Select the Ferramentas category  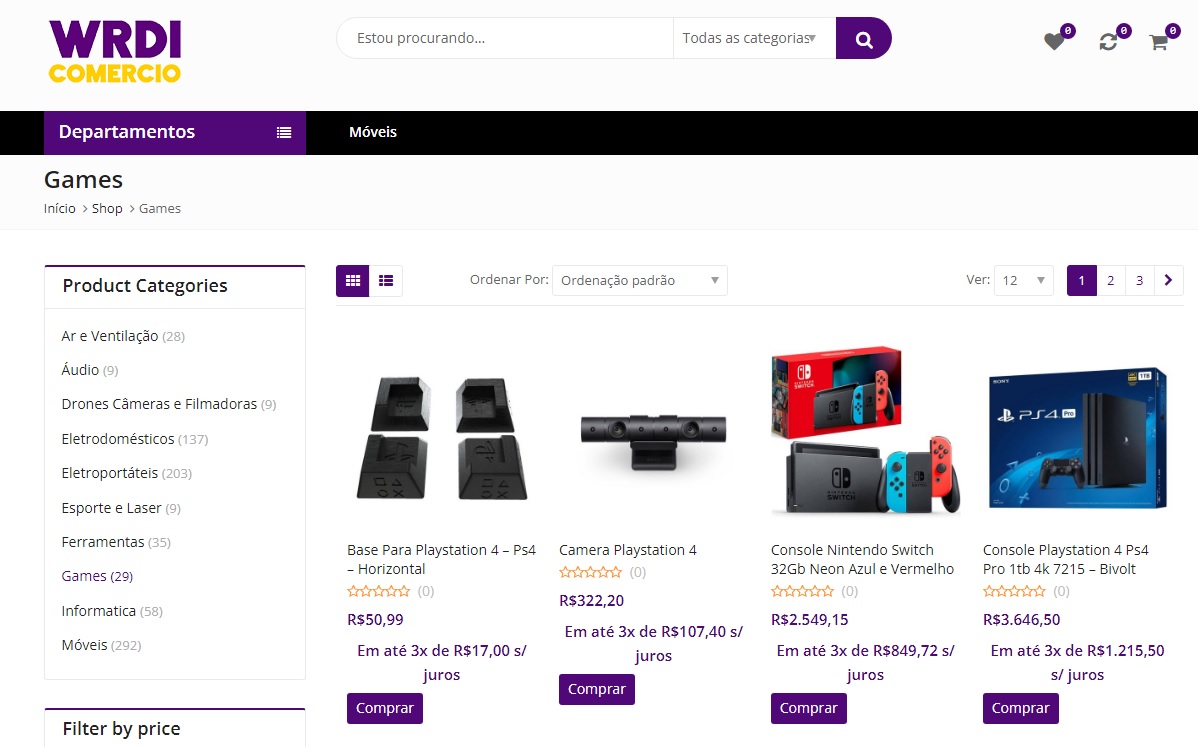pyautogui.click(x=102, y=542)
